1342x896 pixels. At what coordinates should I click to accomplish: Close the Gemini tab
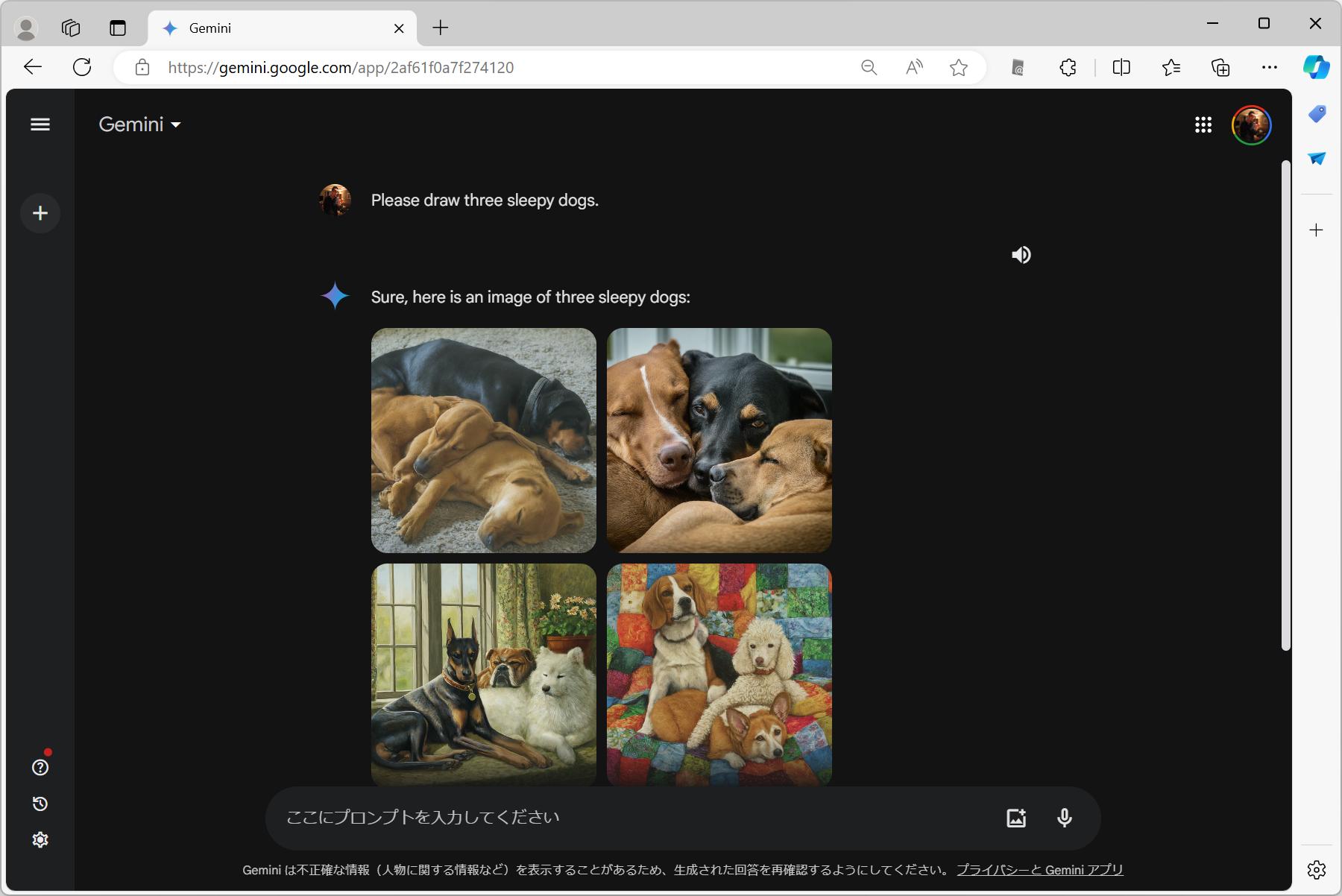pyautogui.click(x=399, y=28)
